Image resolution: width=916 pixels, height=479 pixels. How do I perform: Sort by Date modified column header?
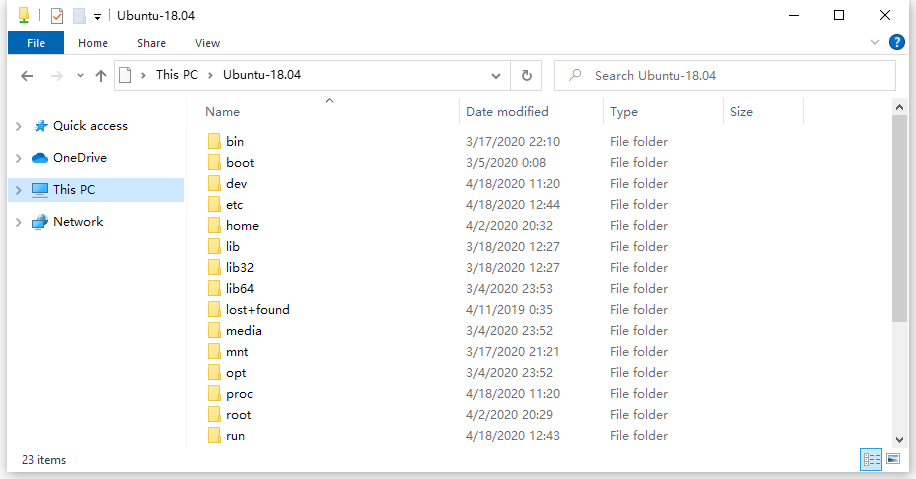tap(507, 112)
